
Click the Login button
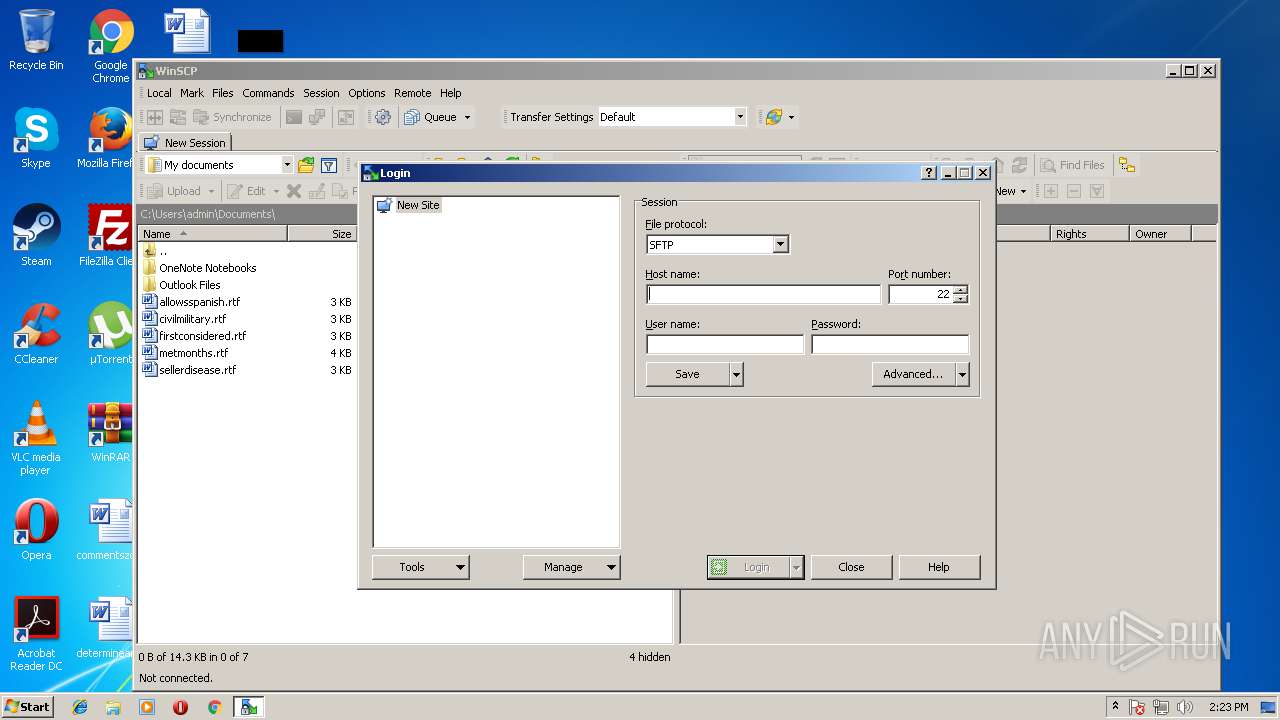(748, 567)
